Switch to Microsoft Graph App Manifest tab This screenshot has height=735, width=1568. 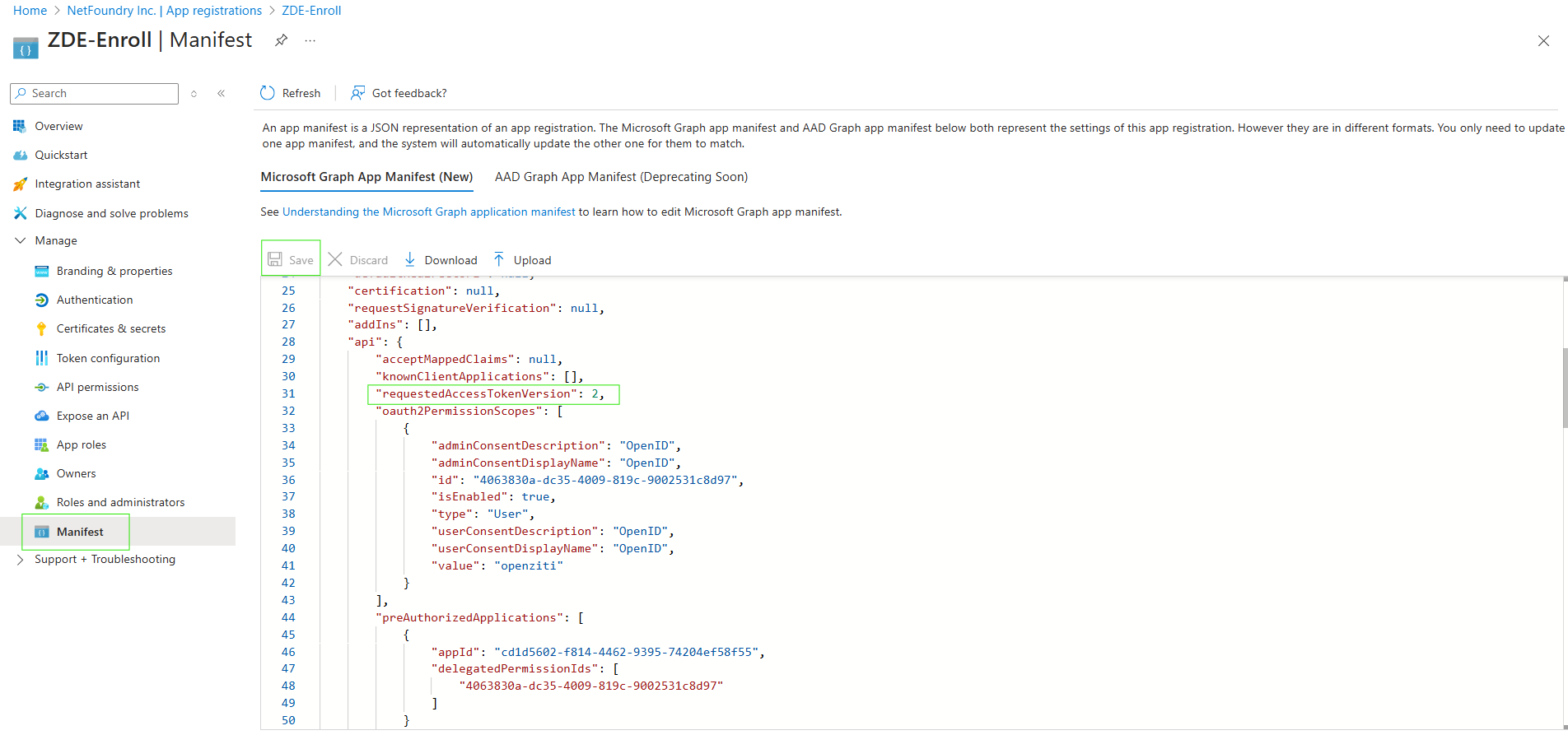click(366, 177)
